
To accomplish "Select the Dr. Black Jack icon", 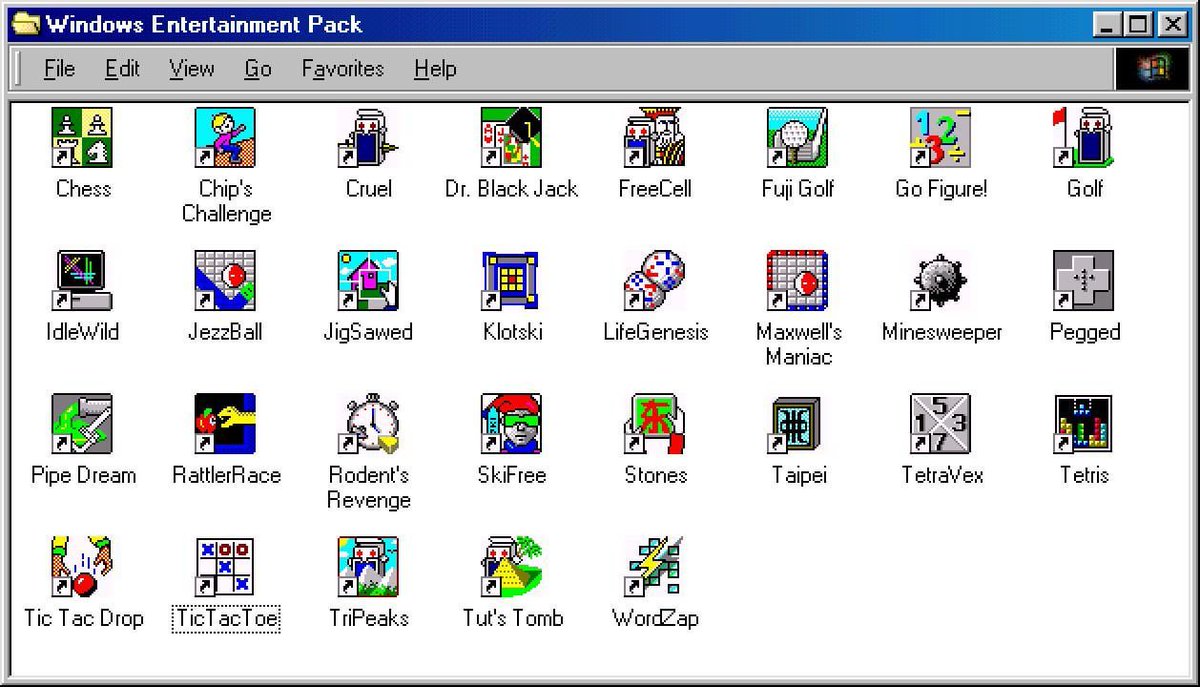I will (x=512, y=138).
